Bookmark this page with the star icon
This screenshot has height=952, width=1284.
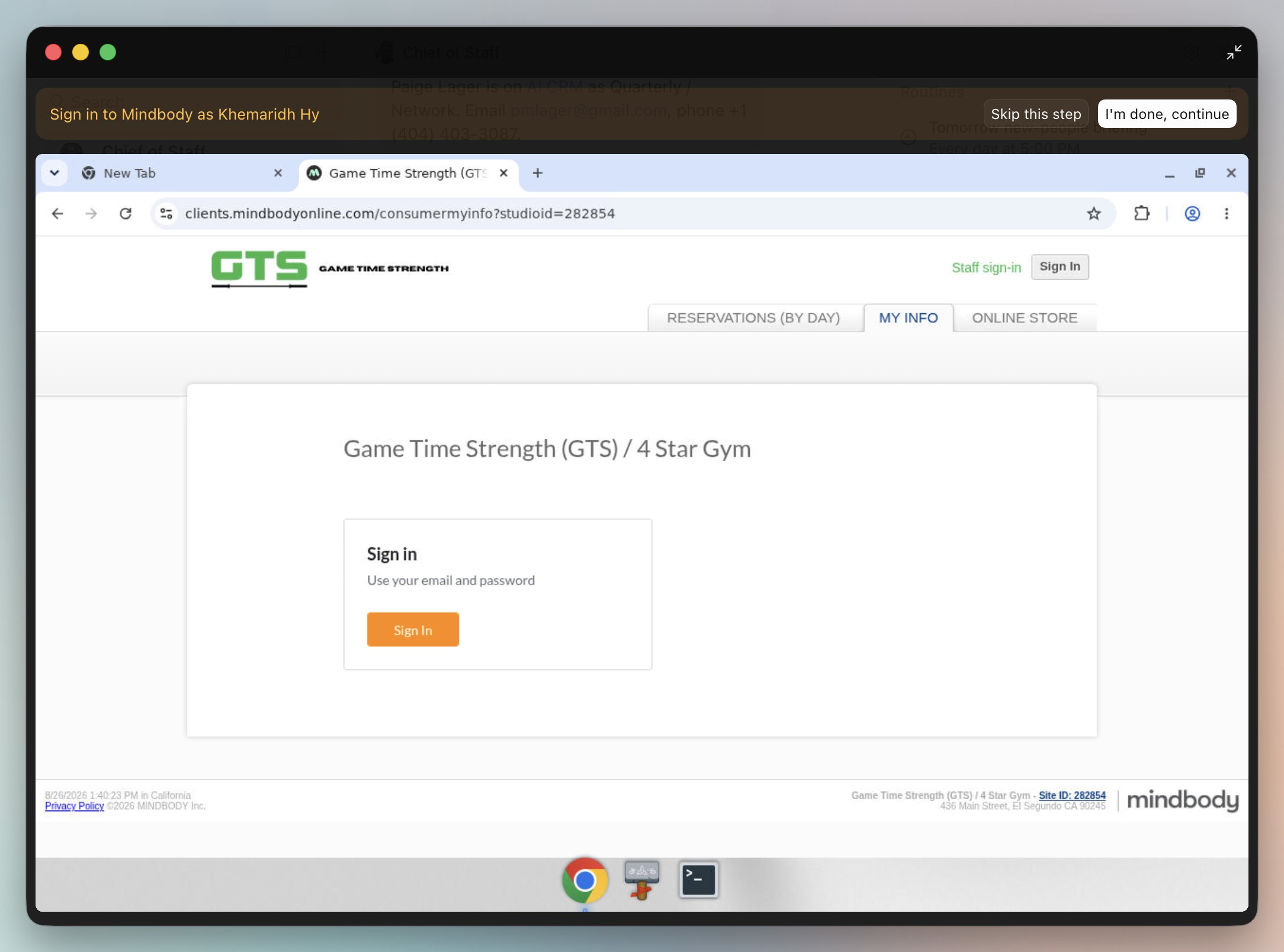(x=1093, y=214)
